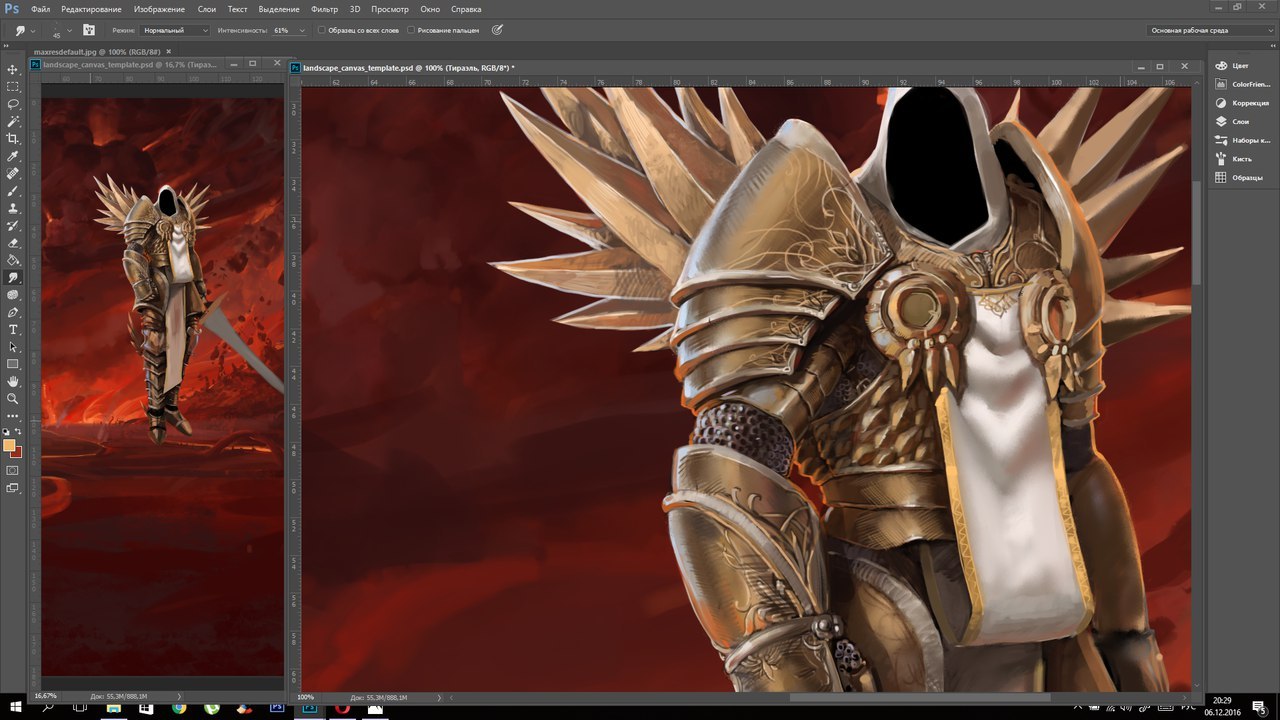This screenshot has width=1280, height=720.
Task: Open the Наборы к... panel
Action: point(1242,140)
